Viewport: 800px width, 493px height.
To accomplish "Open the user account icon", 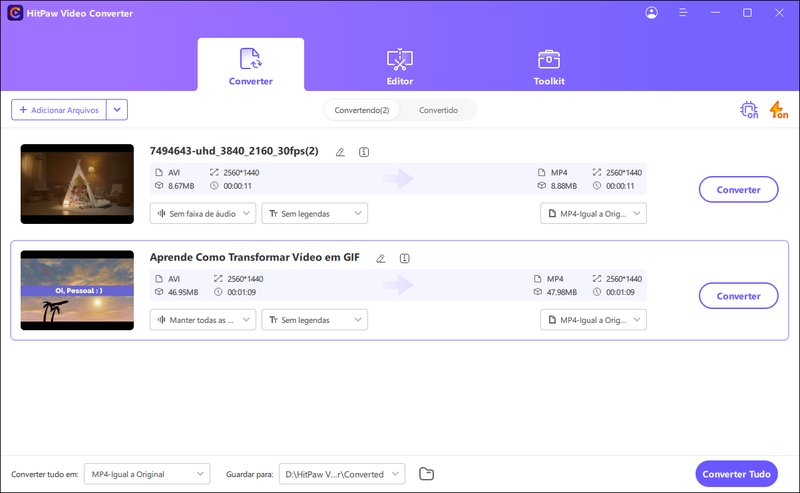I will [x=652, y=13].
